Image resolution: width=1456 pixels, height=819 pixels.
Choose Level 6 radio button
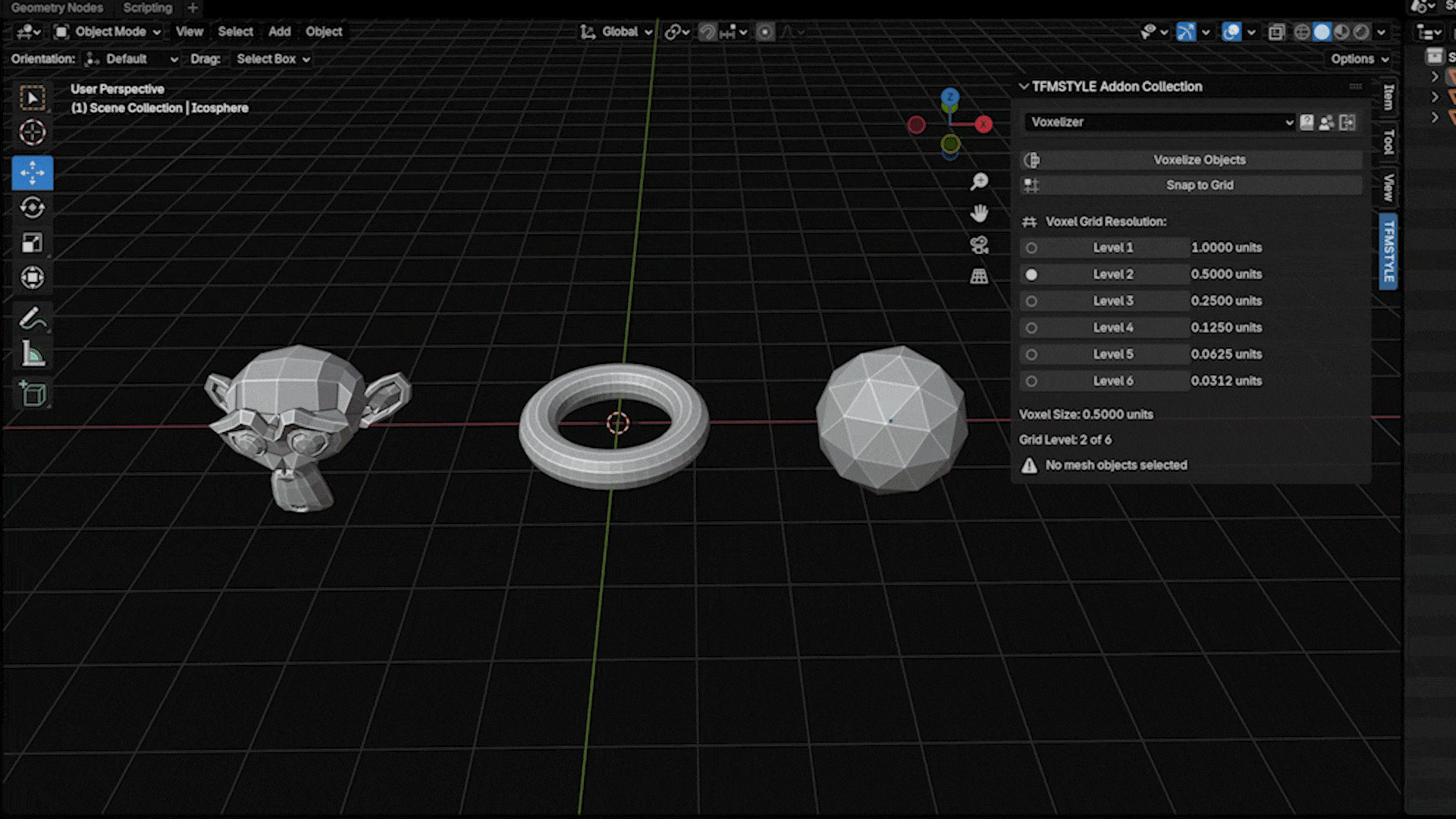[1031, 381]
